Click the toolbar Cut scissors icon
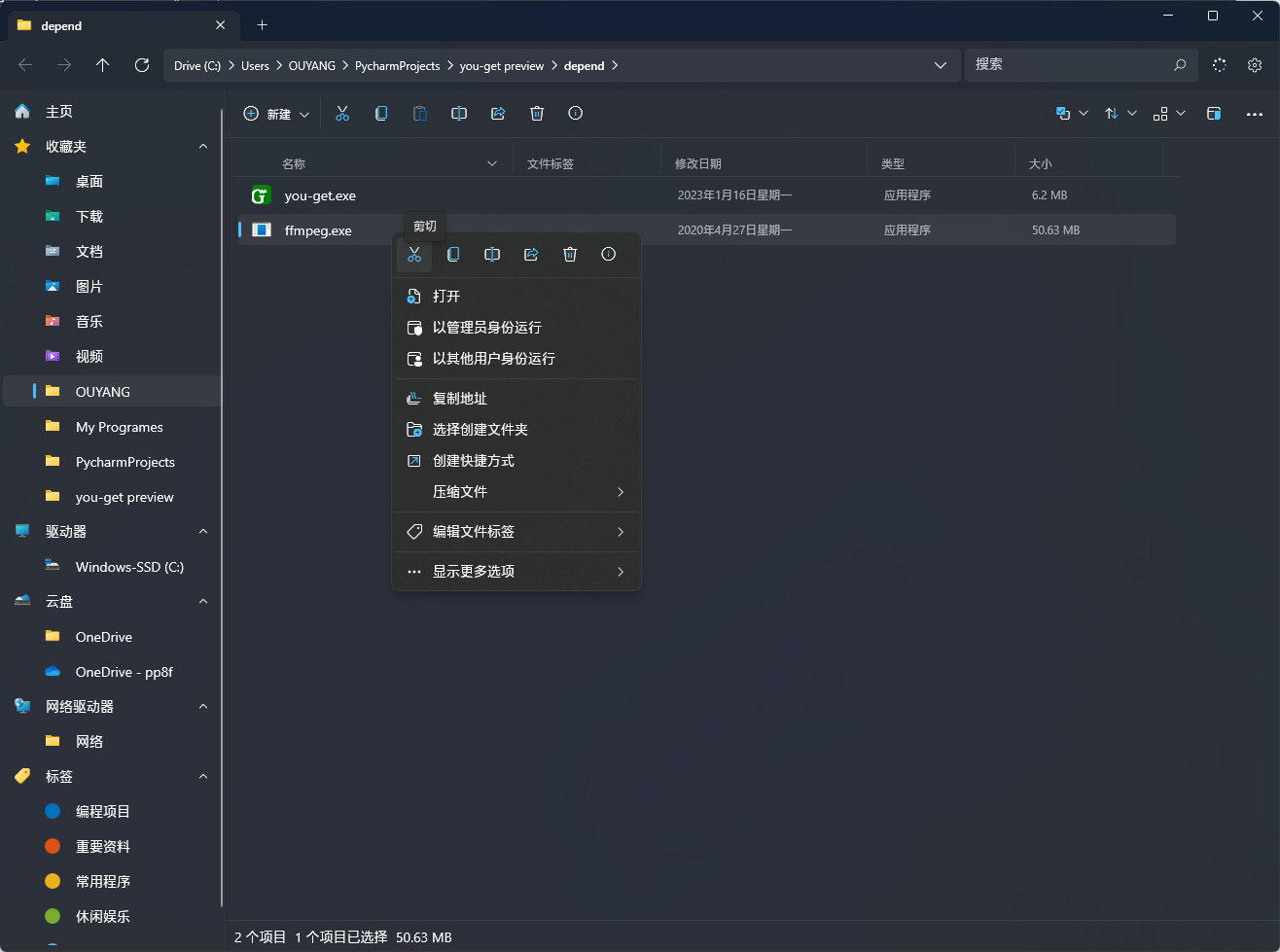The image size is (1280, 952). point(342,114)
